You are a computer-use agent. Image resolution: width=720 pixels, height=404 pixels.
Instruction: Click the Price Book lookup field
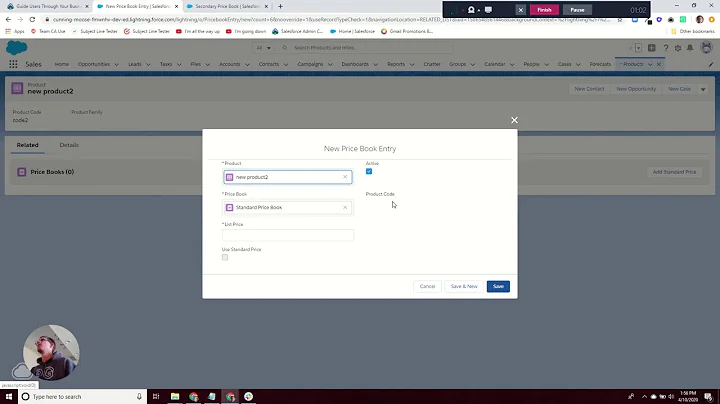(288, 208)
